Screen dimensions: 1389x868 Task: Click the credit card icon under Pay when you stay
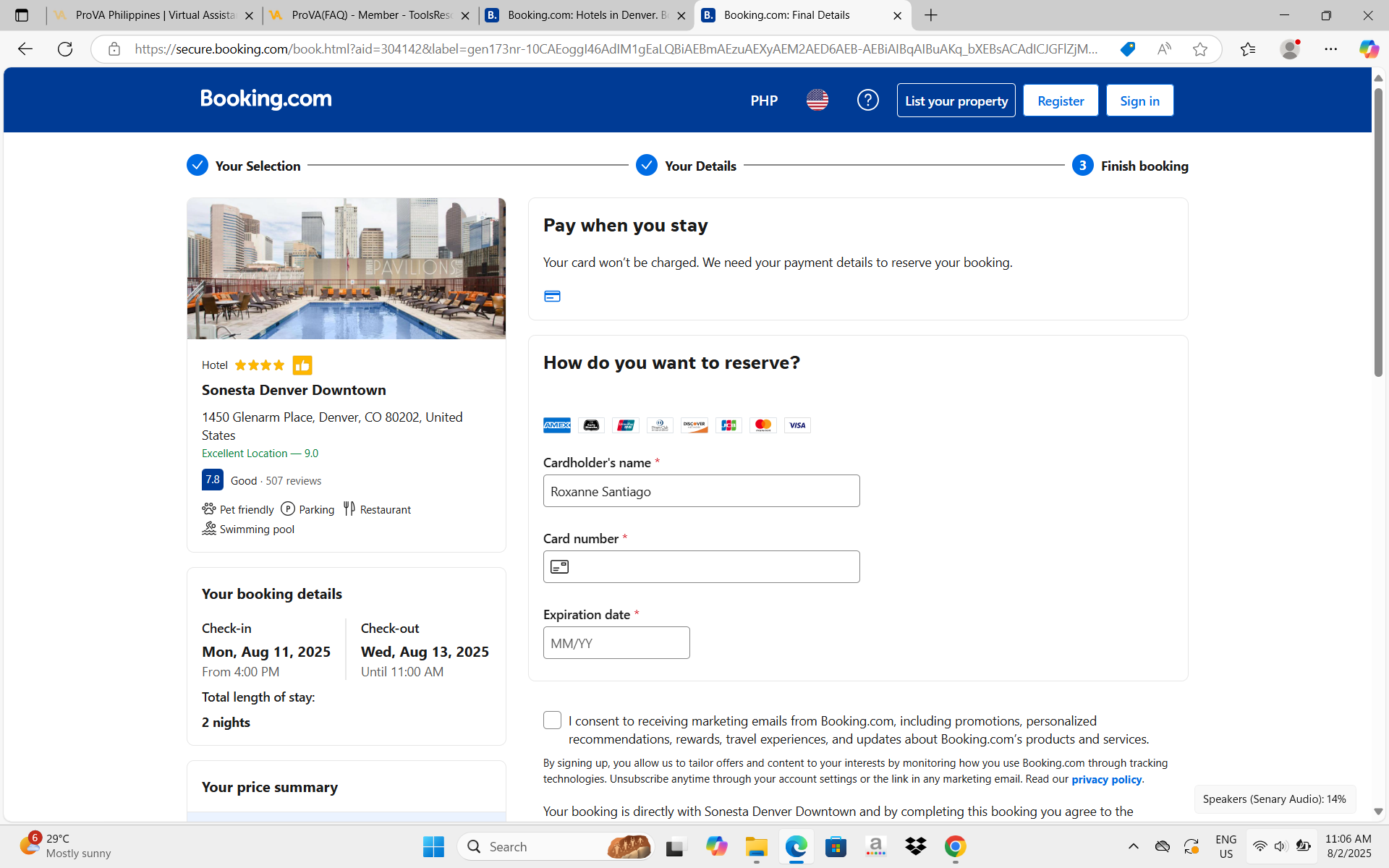point(552,296)
